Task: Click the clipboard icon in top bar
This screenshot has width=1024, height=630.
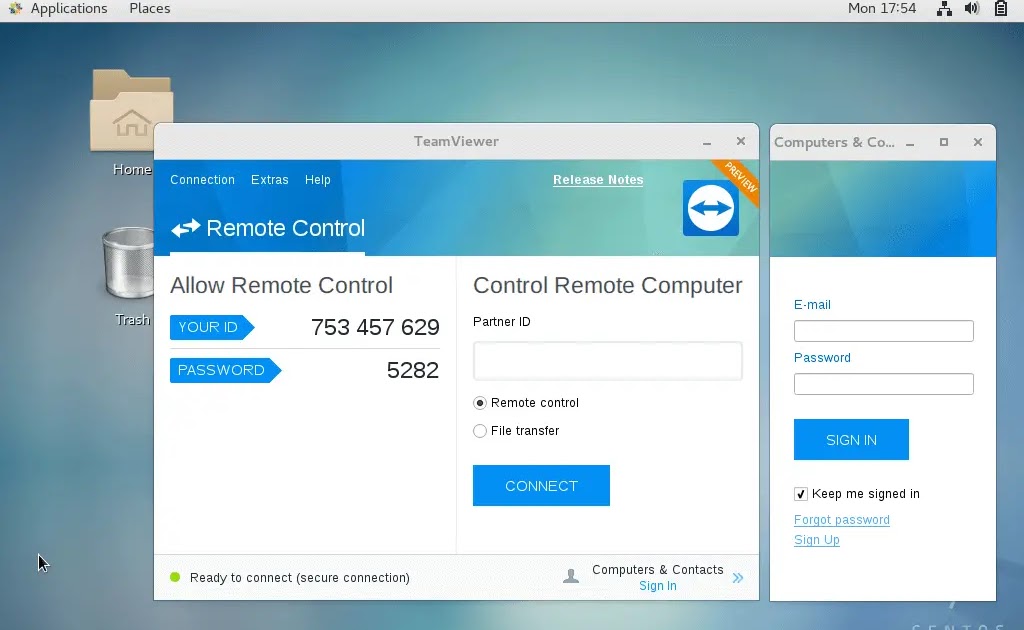Action: (x=1000, y=8)
